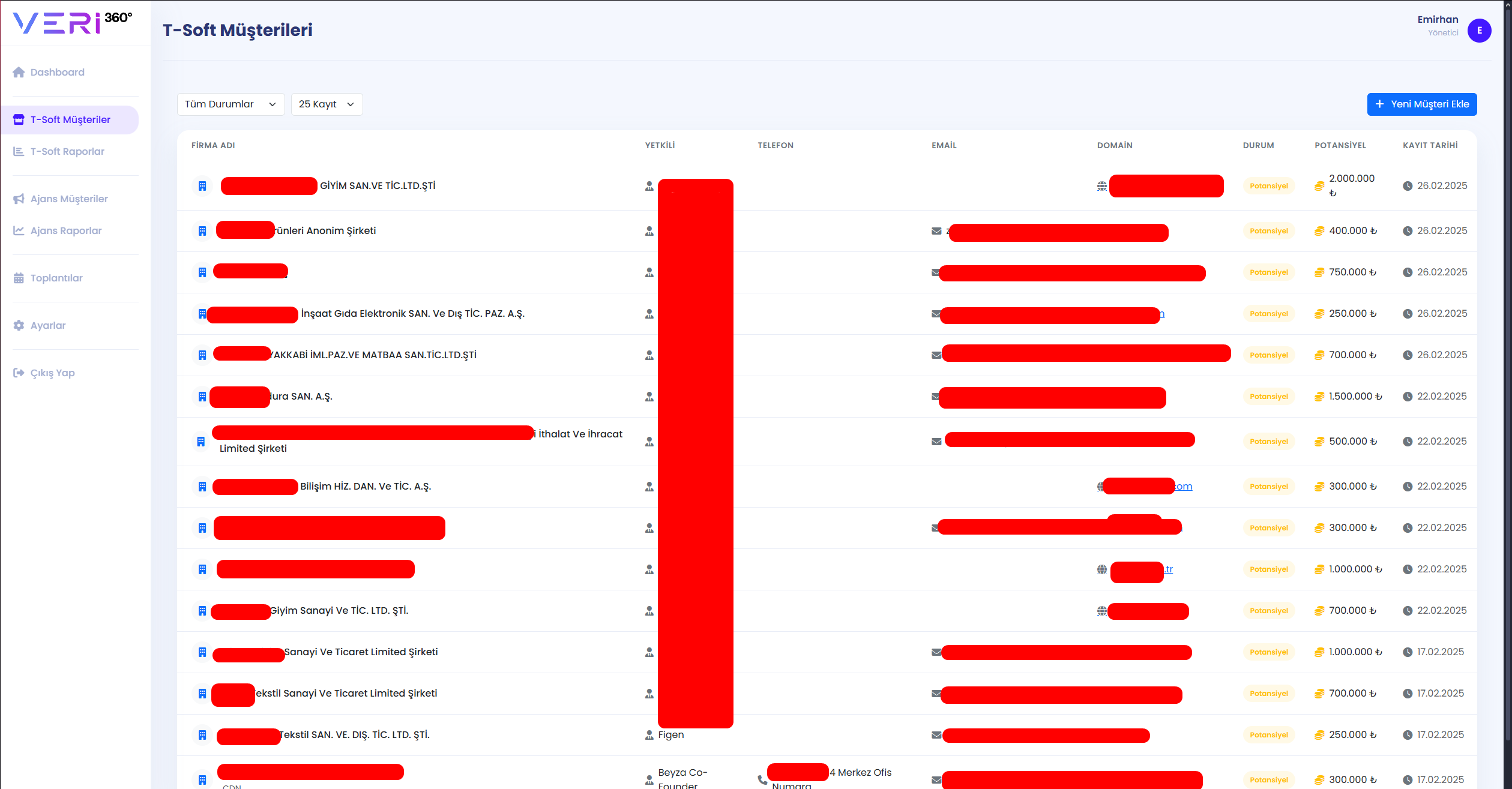This screenshot has height=789, width=1512.
Task: Click the Çıkış Yap logout icon
Action: coord(19,373)
